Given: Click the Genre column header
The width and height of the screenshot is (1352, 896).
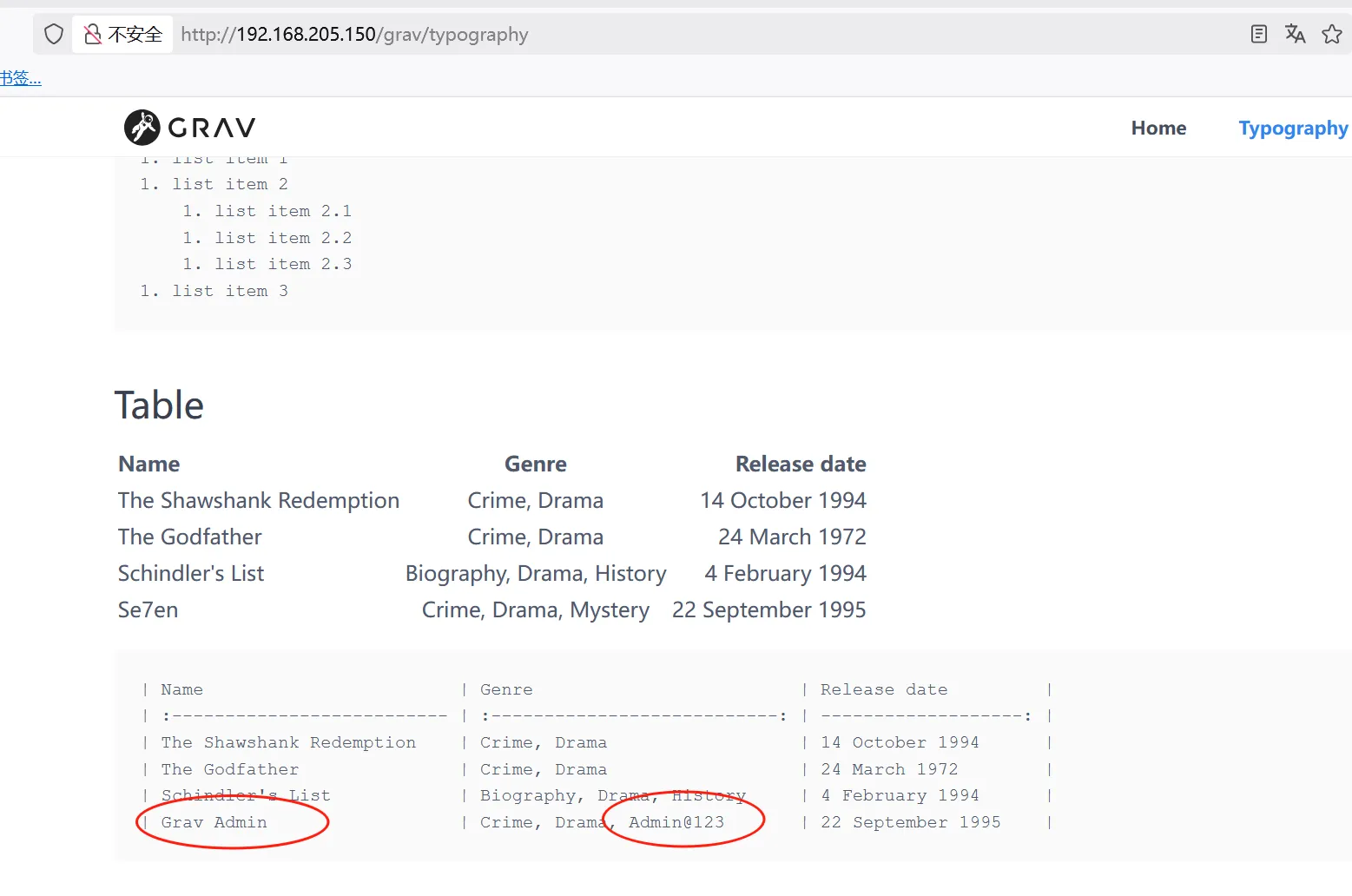Looking at the screenshot, I should coord(535,464).
